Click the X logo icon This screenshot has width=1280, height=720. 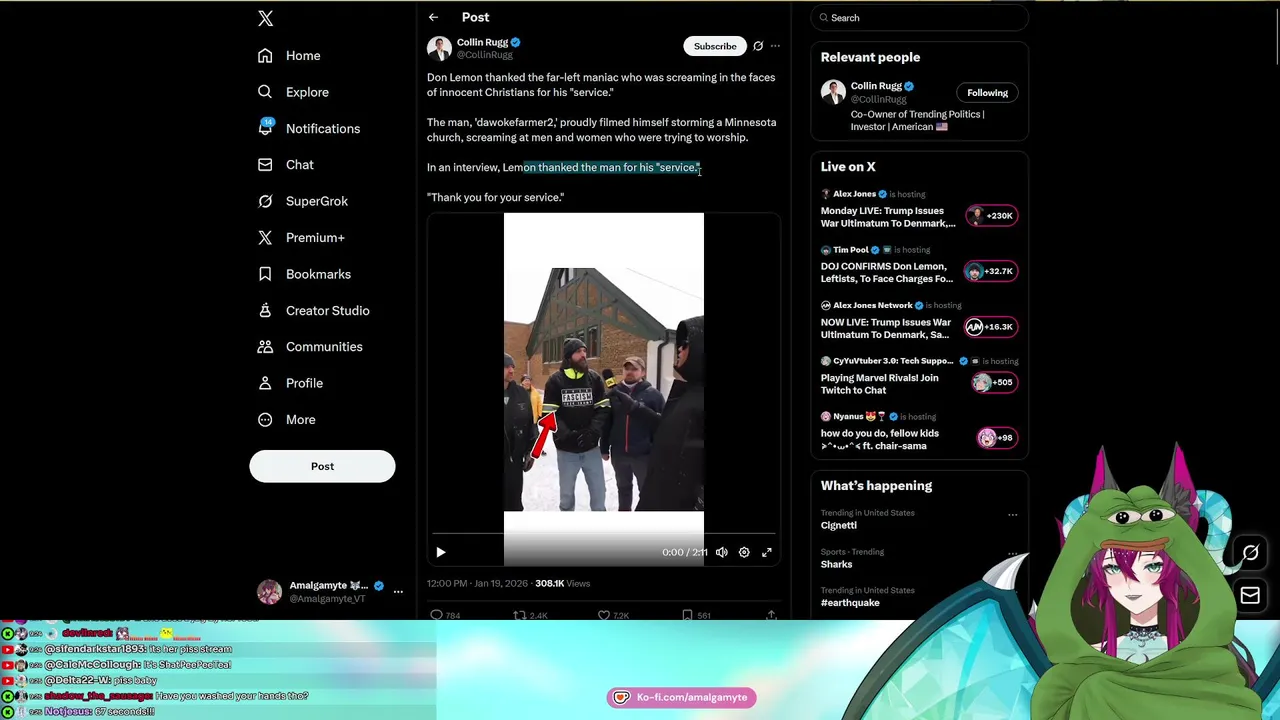pos(265,18)
